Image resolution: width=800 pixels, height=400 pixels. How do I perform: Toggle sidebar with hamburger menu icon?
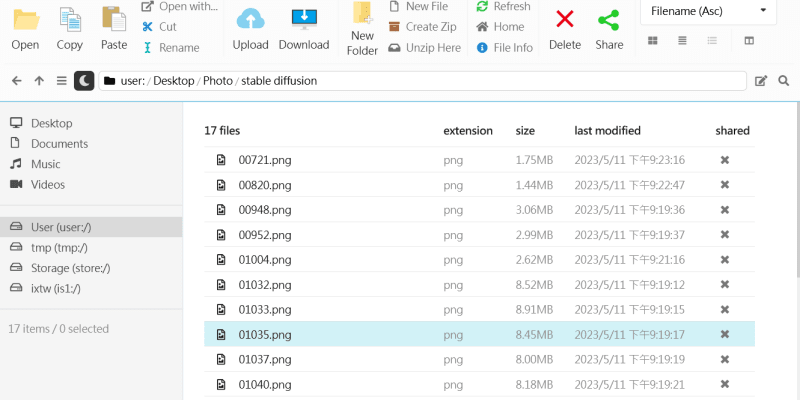pyautogui.click(x=62, y=81)
